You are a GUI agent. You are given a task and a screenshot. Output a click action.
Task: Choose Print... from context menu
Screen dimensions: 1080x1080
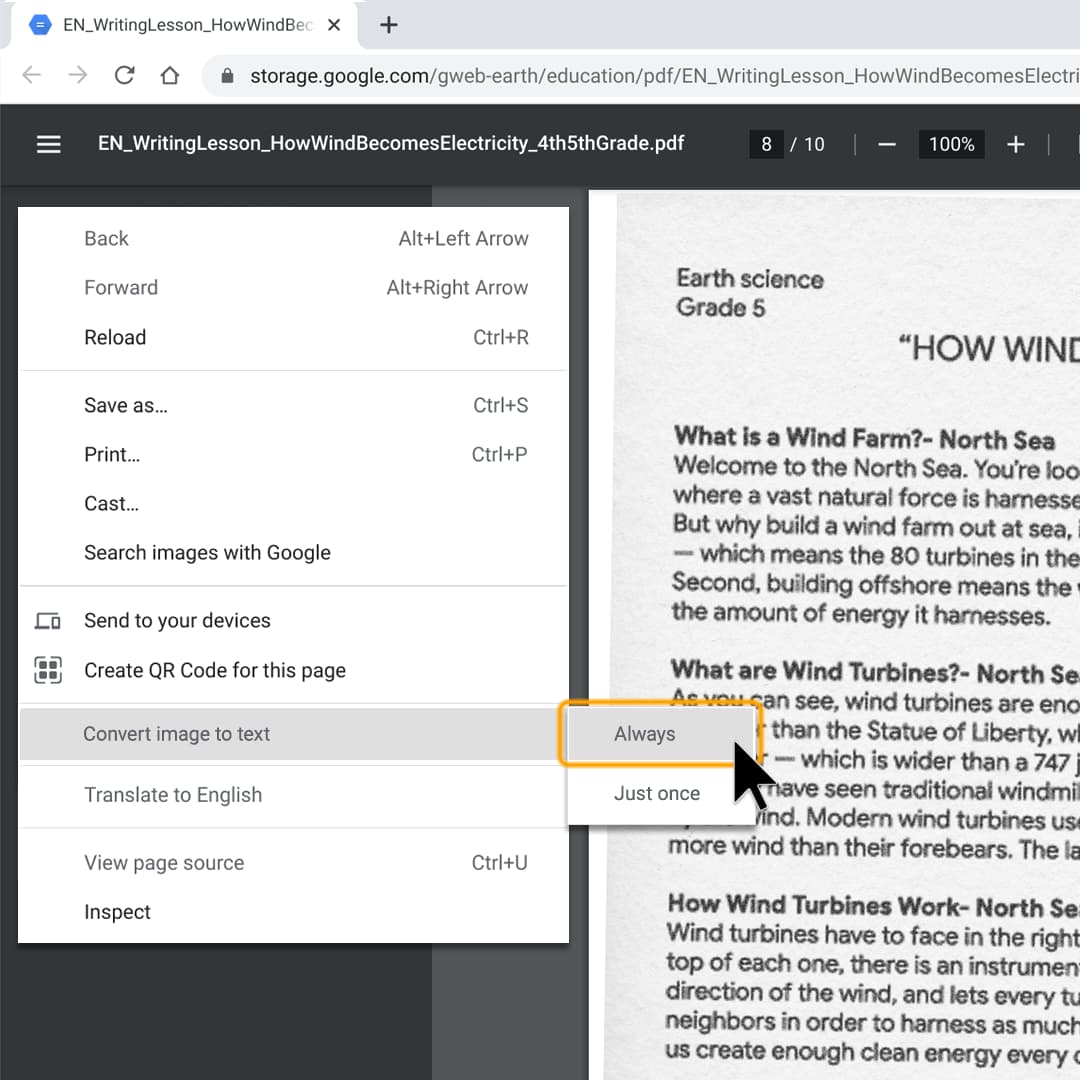click(293, 455)
